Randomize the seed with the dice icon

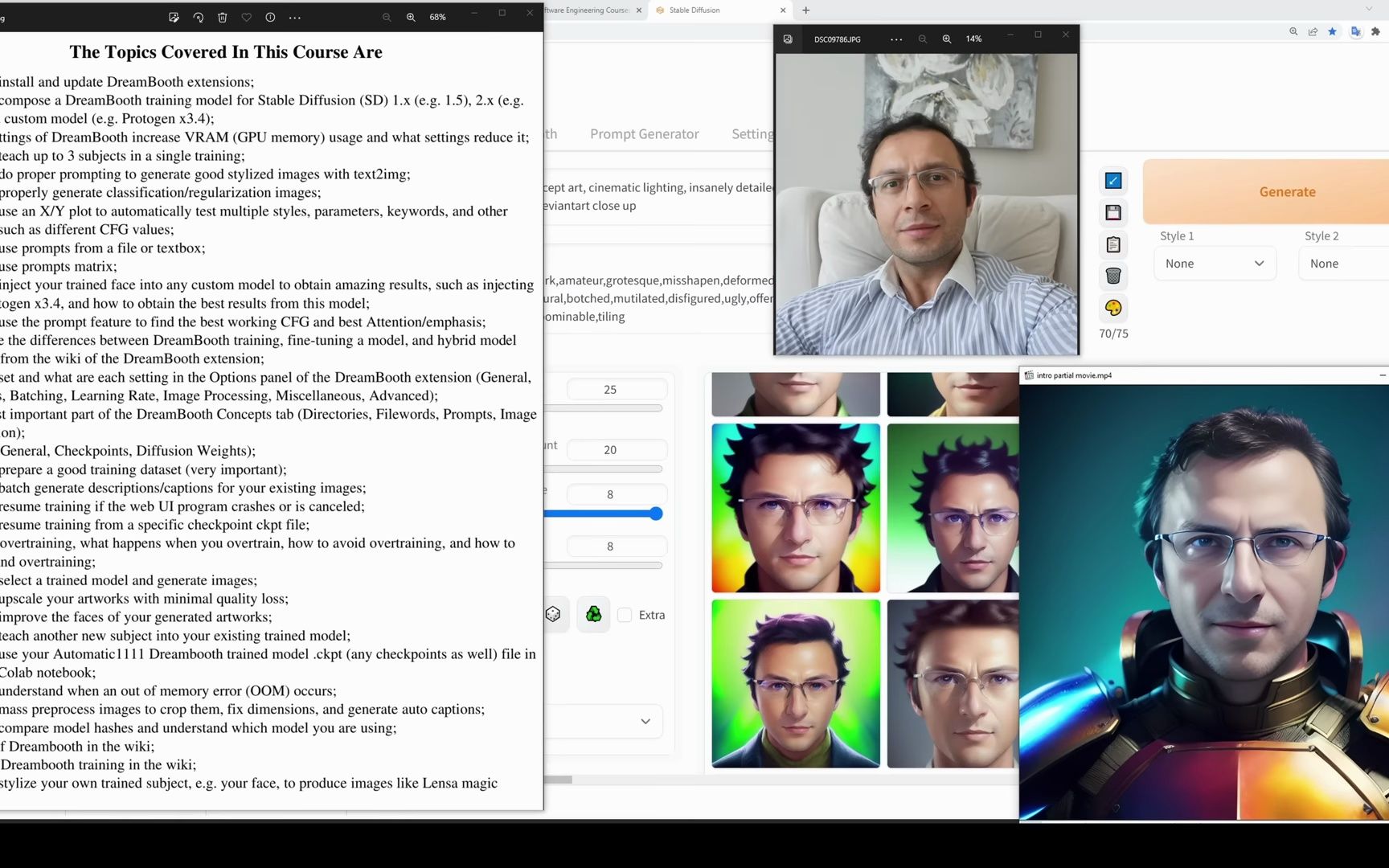pos(553,614)
